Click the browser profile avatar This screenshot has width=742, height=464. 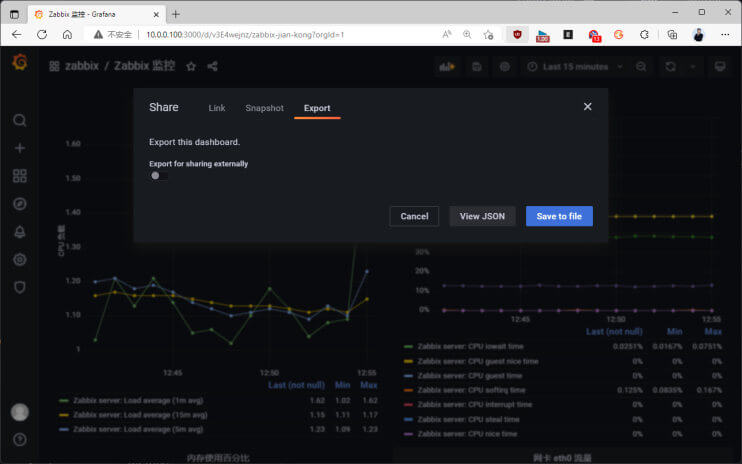pos(698,35)
